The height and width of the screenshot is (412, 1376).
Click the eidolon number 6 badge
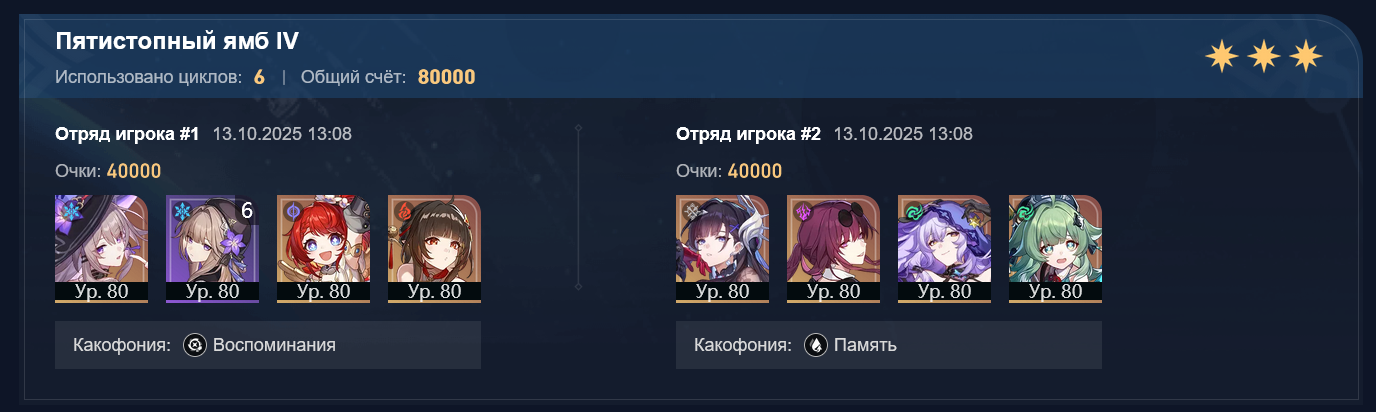click(247, 210)
